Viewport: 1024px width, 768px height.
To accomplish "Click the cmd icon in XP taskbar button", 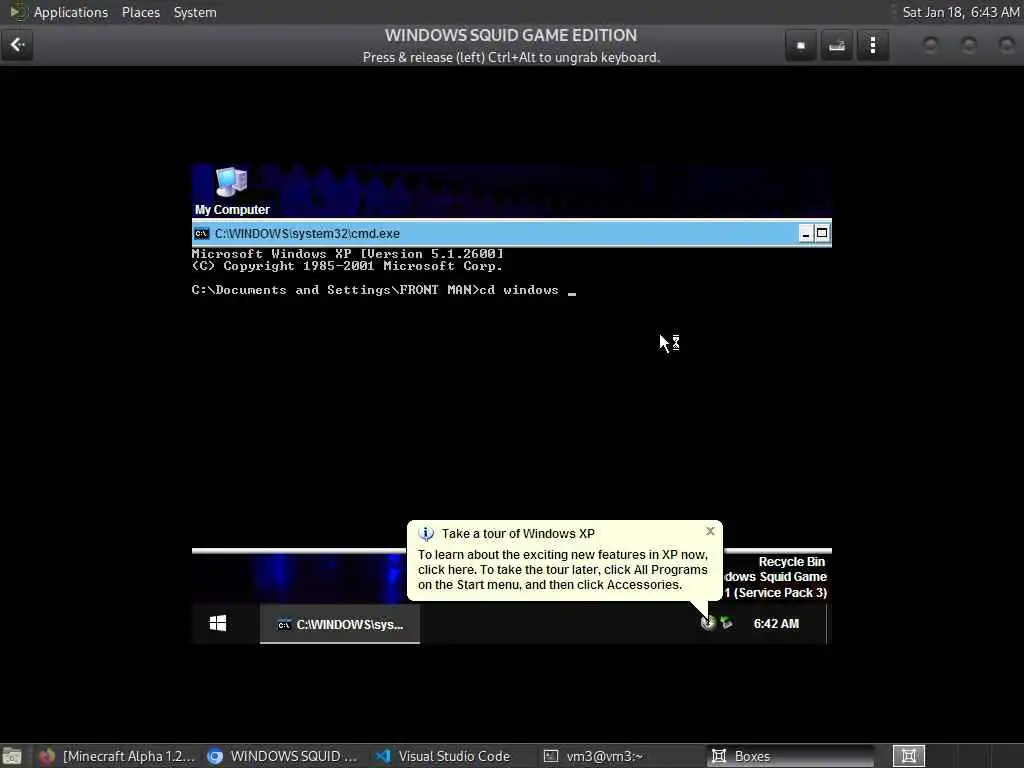I will point(283,625).
